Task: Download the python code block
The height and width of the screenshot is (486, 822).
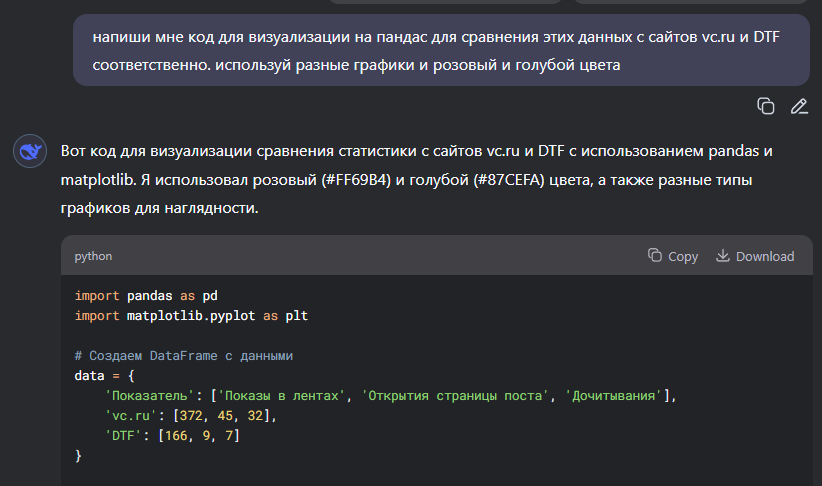Action: click(755, 256)
